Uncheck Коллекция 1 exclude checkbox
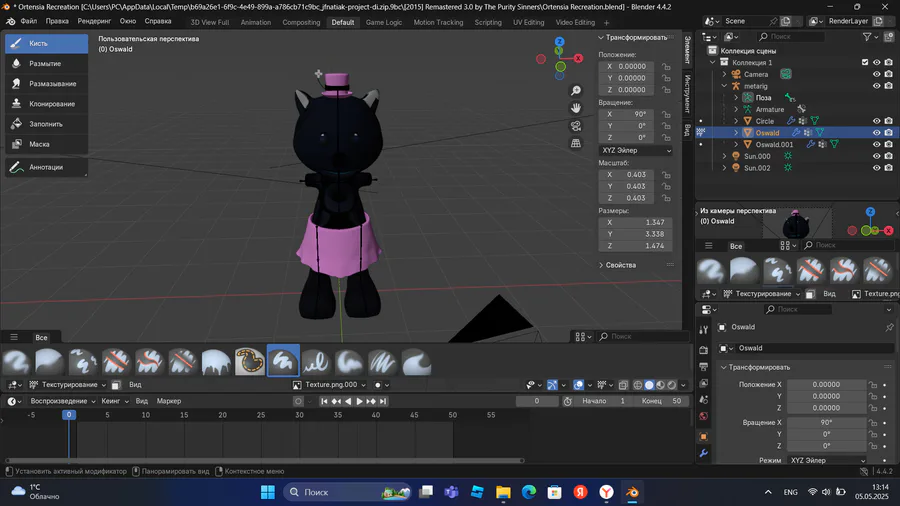Viewport: 900px width, 506px height. click(865, 63)
